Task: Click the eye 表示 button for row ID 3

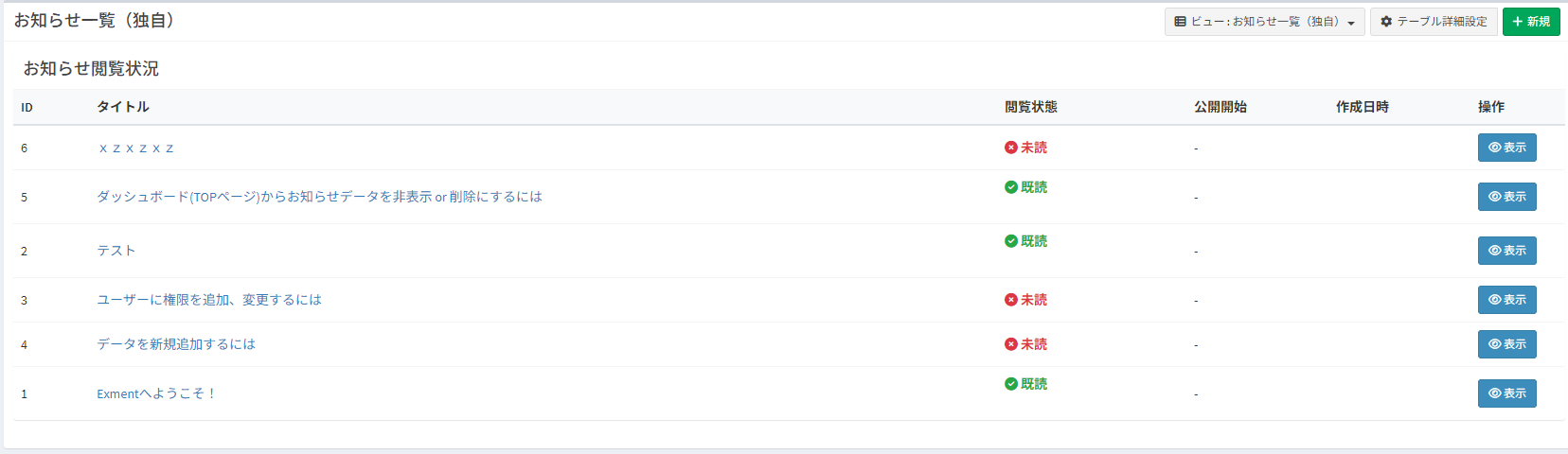Action: [x=1506, y=300]
